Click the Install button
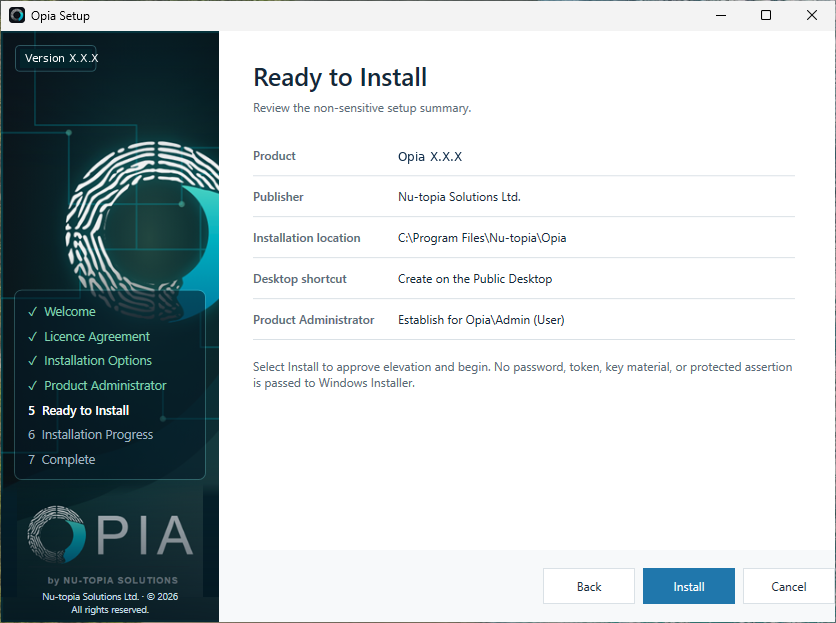The image size is (836, 623). tap(688, 586)
